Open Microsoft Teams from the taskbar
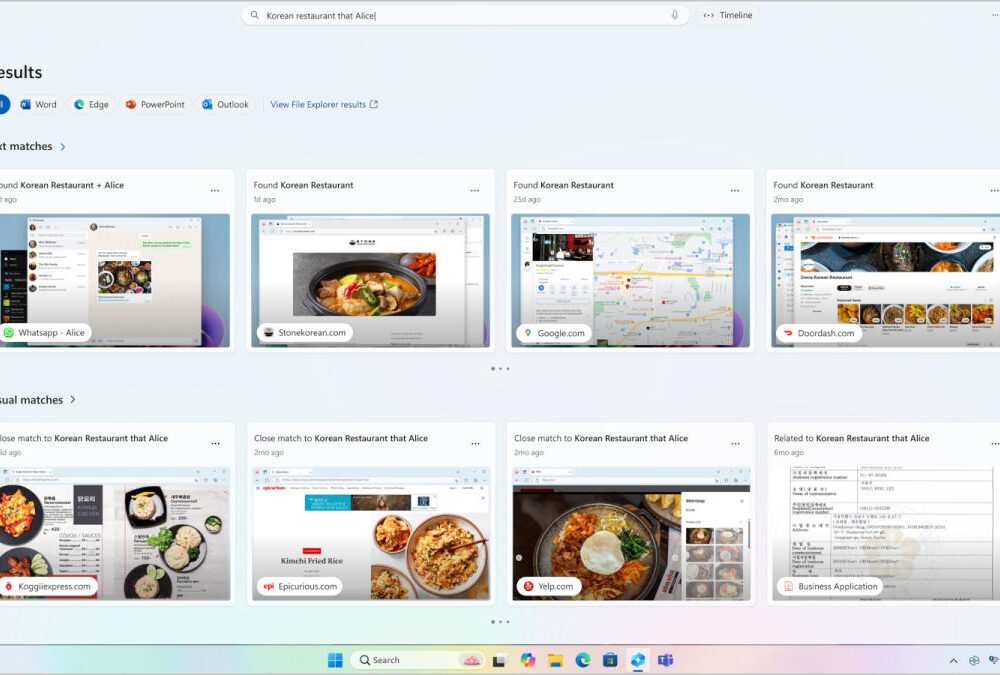The width and height of the screenshot is (1000, 675). (x=665, y=660)
